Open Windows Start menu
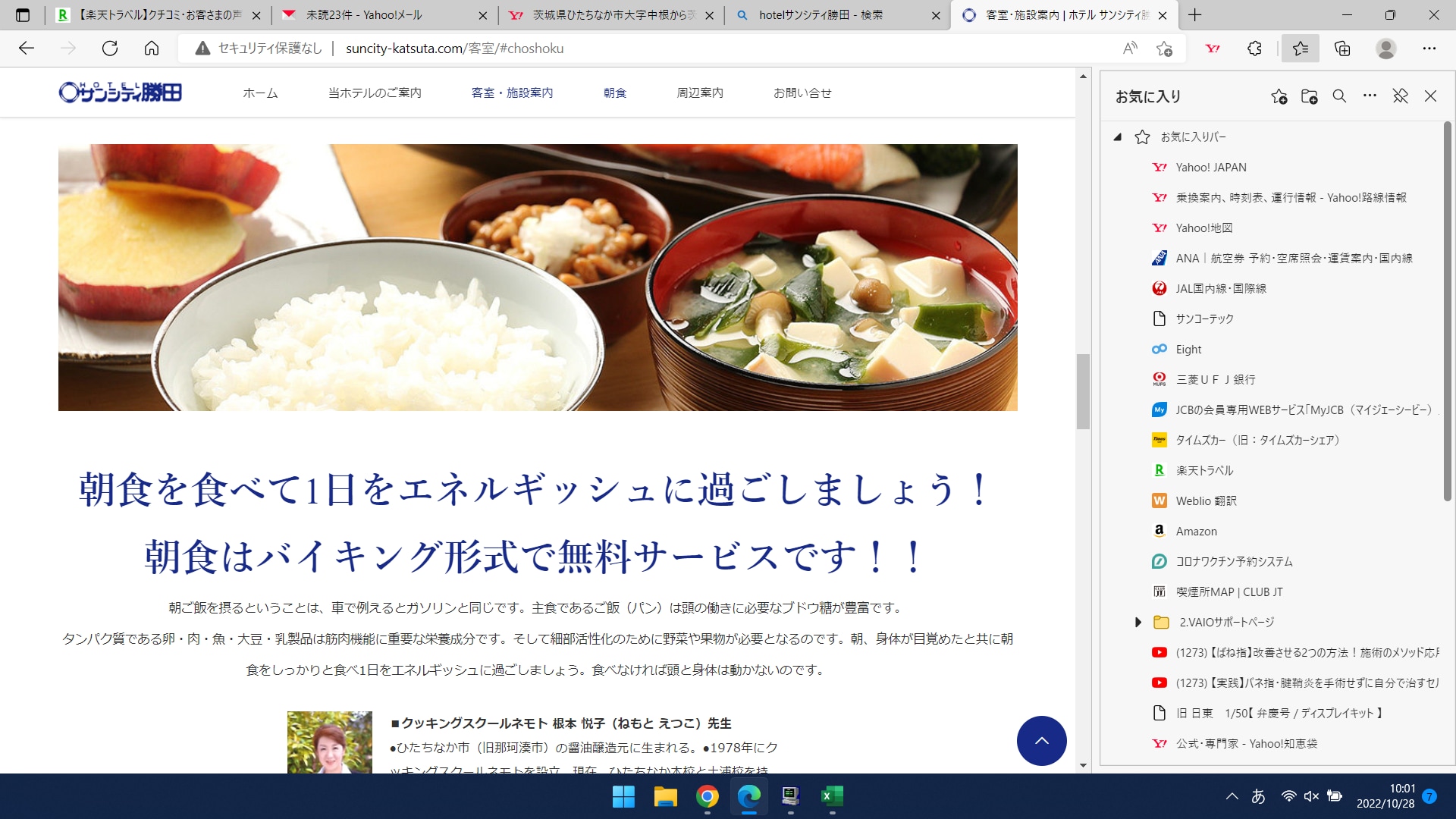 (x=623, y=796)
